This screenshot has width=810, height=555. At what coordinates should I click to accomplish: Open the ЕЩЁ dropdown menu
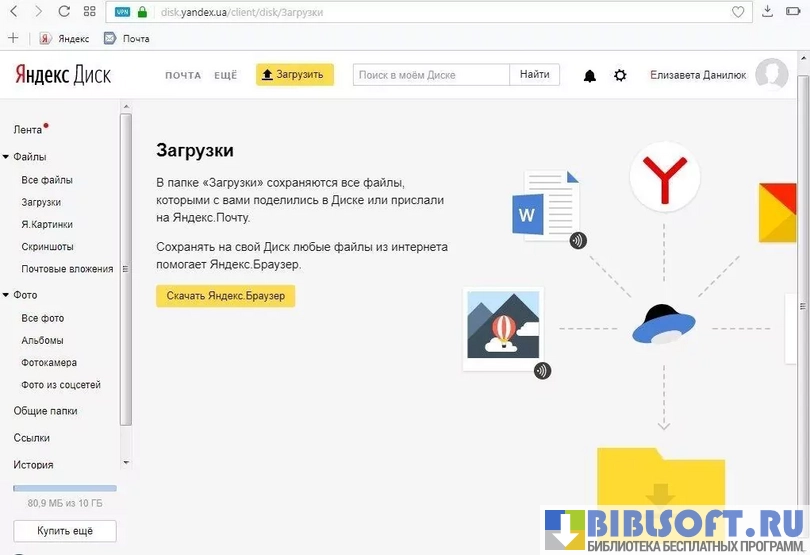225,75
